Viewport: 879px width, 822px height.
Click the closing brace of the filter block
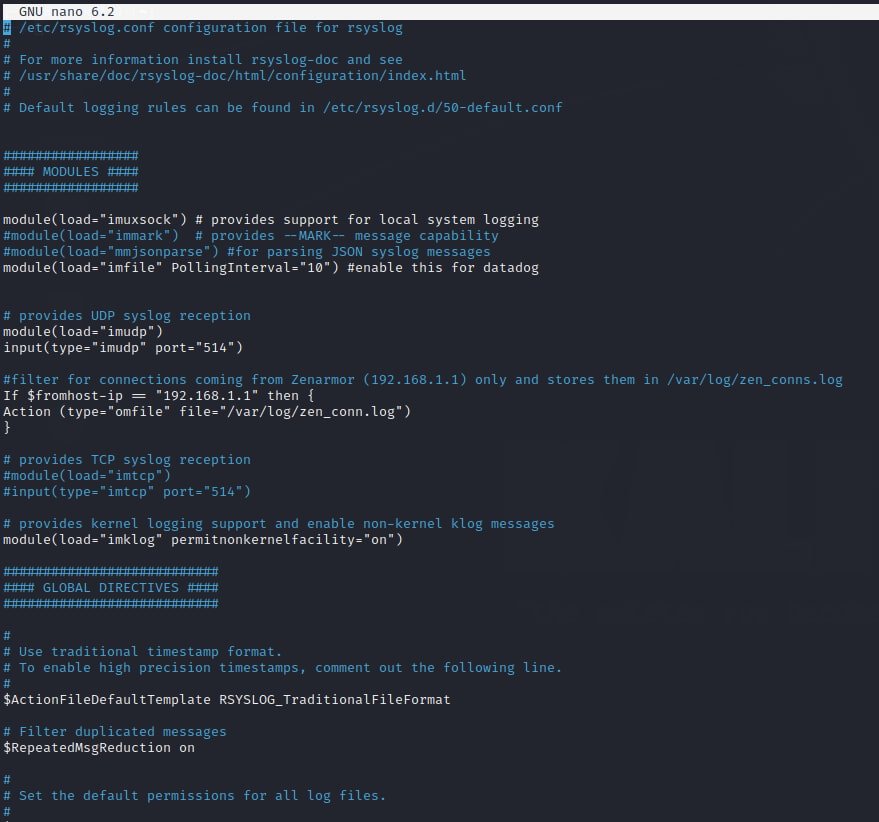[x=7, y=427]
